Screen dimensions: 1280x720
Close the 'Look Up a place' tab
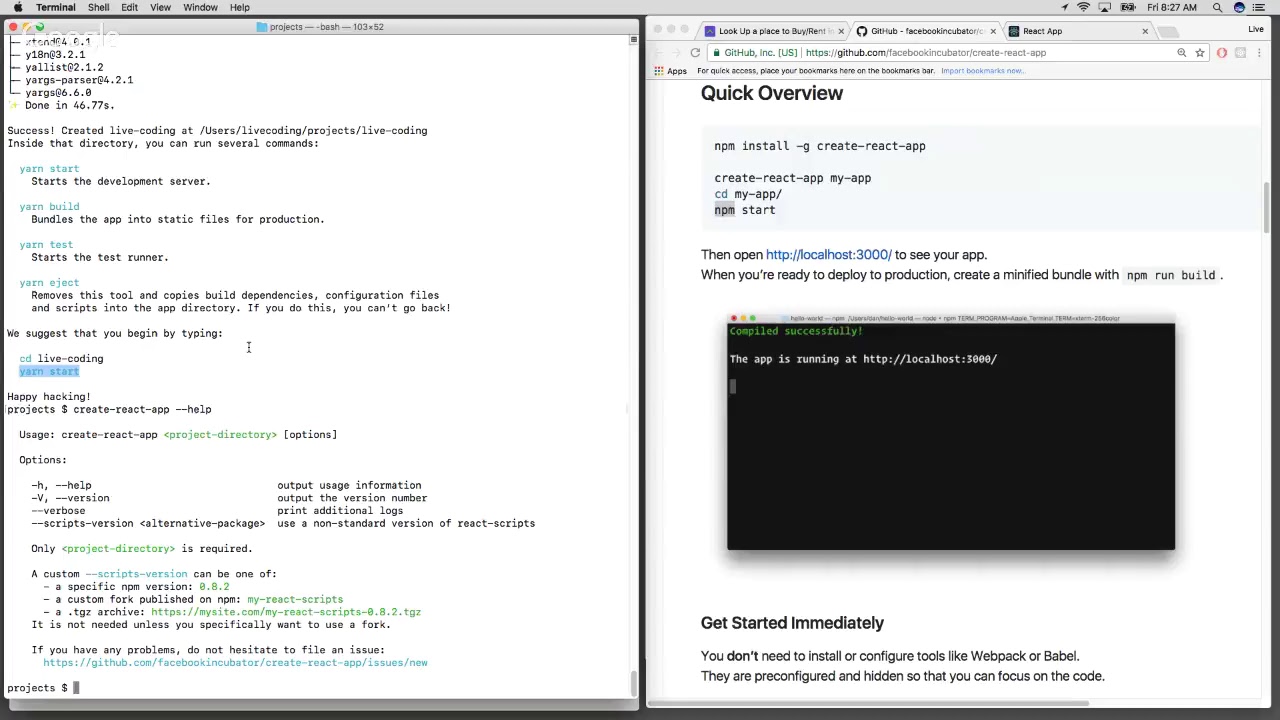tap(842, 31)
